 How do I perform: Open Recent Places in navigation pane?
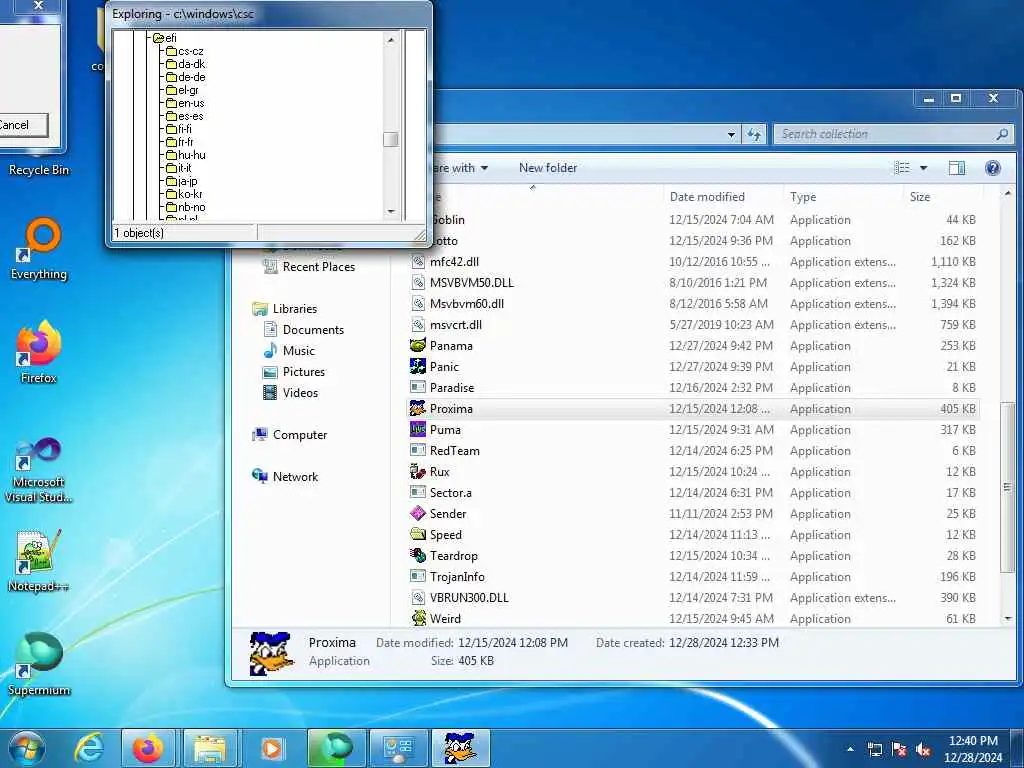310,266
